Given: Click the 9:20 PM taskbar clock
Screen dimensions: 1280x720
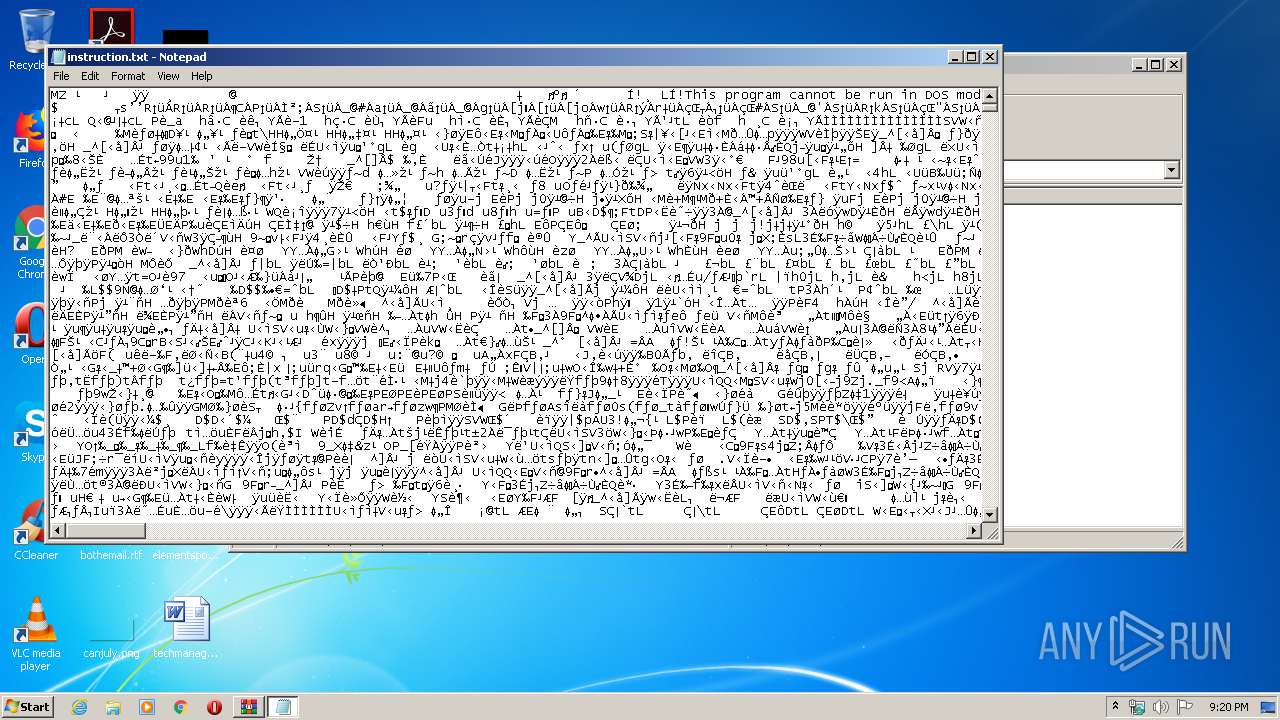Looking at the screenshot, I should click(1228, 707).
